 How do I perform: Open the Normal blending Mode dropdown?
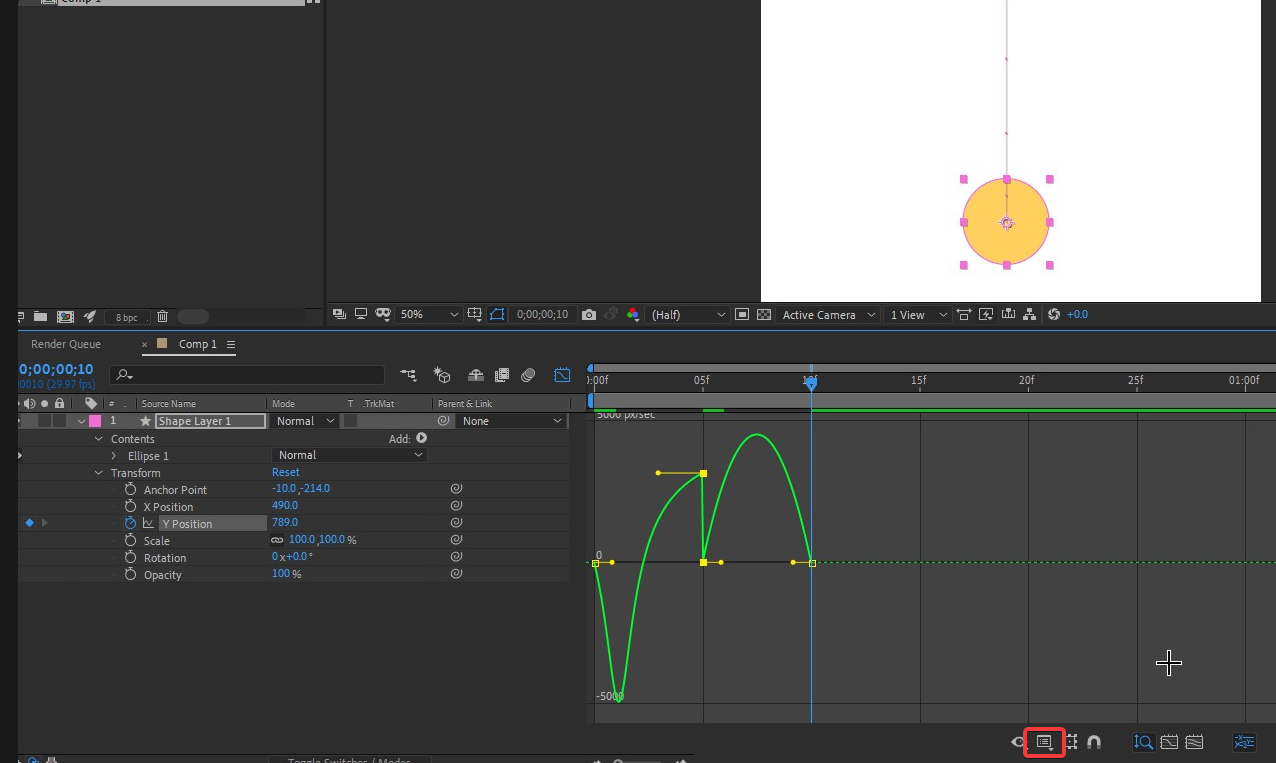(x=303, y=420)
